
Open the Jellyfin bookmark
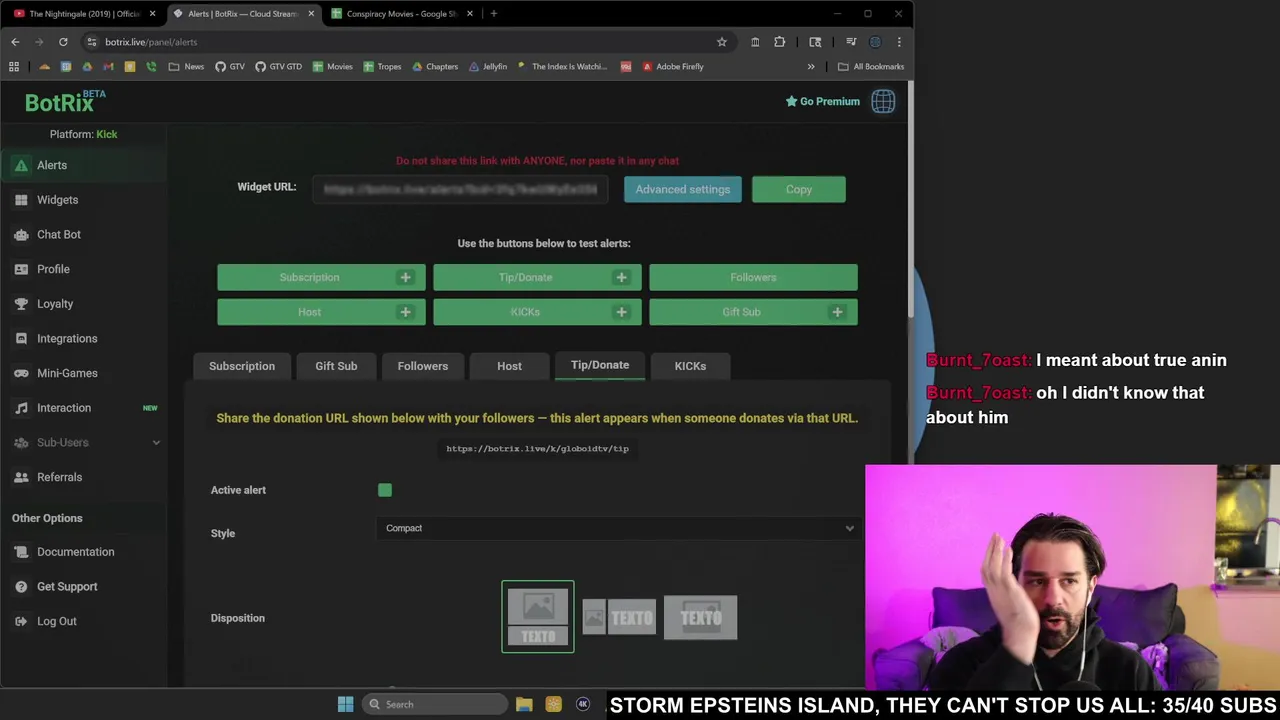(488, 66)
